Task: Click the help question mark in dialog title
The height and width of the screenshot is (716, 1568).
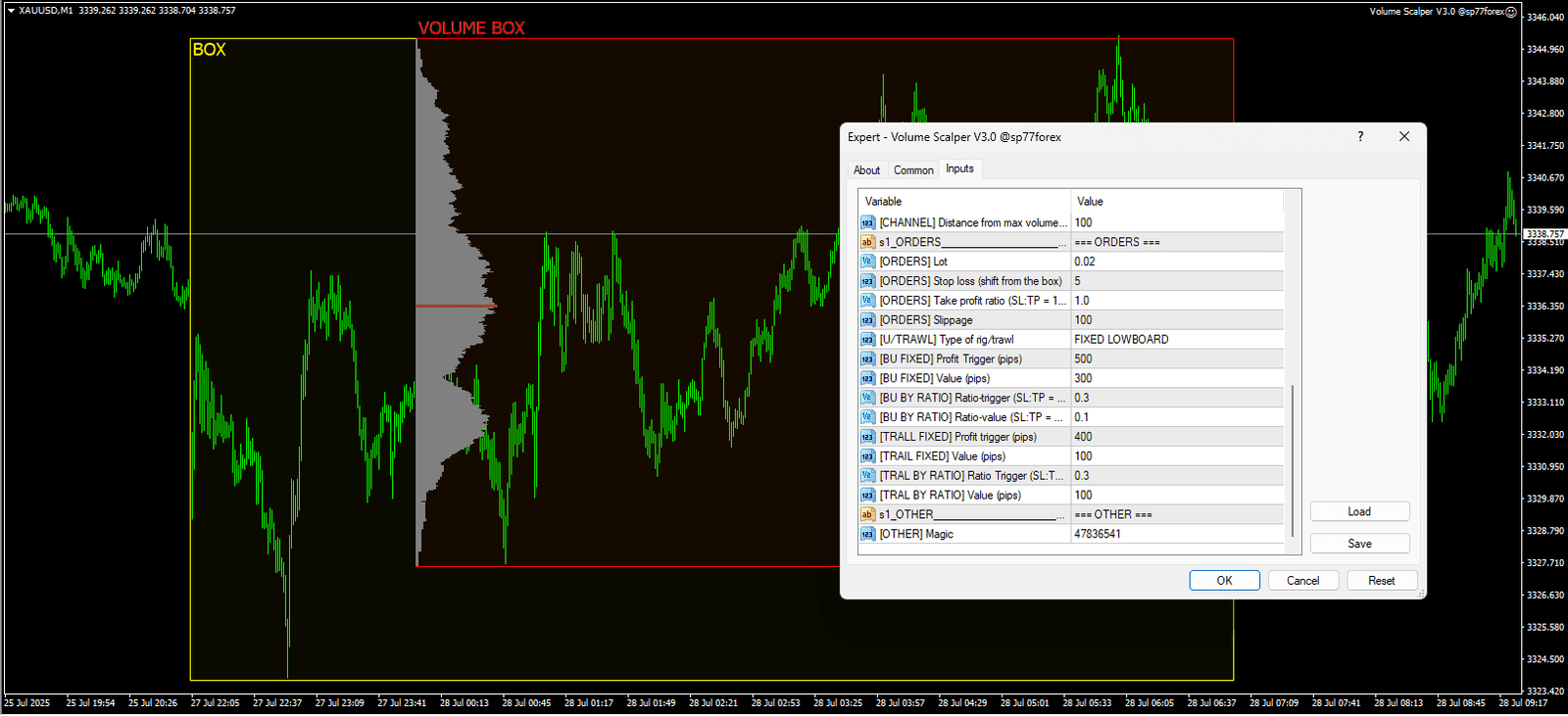Action: [1360, 137]
